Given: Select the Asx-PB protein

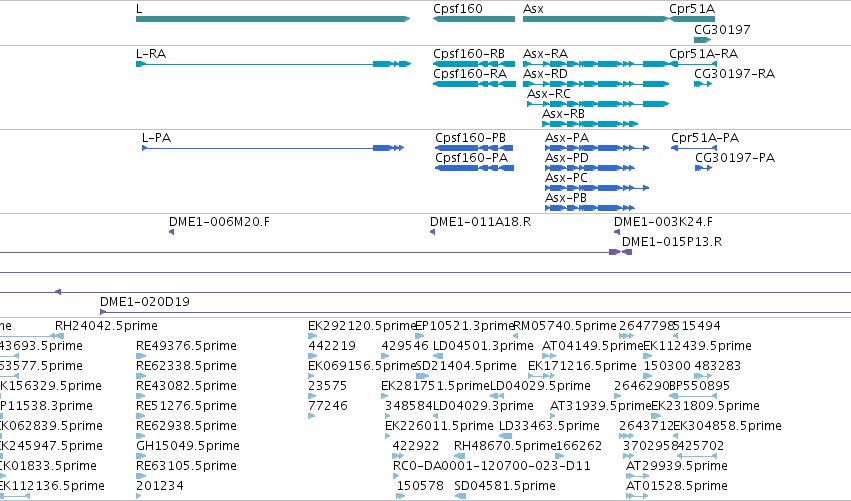Looking at the screenshot, I should tap(590, 208).
